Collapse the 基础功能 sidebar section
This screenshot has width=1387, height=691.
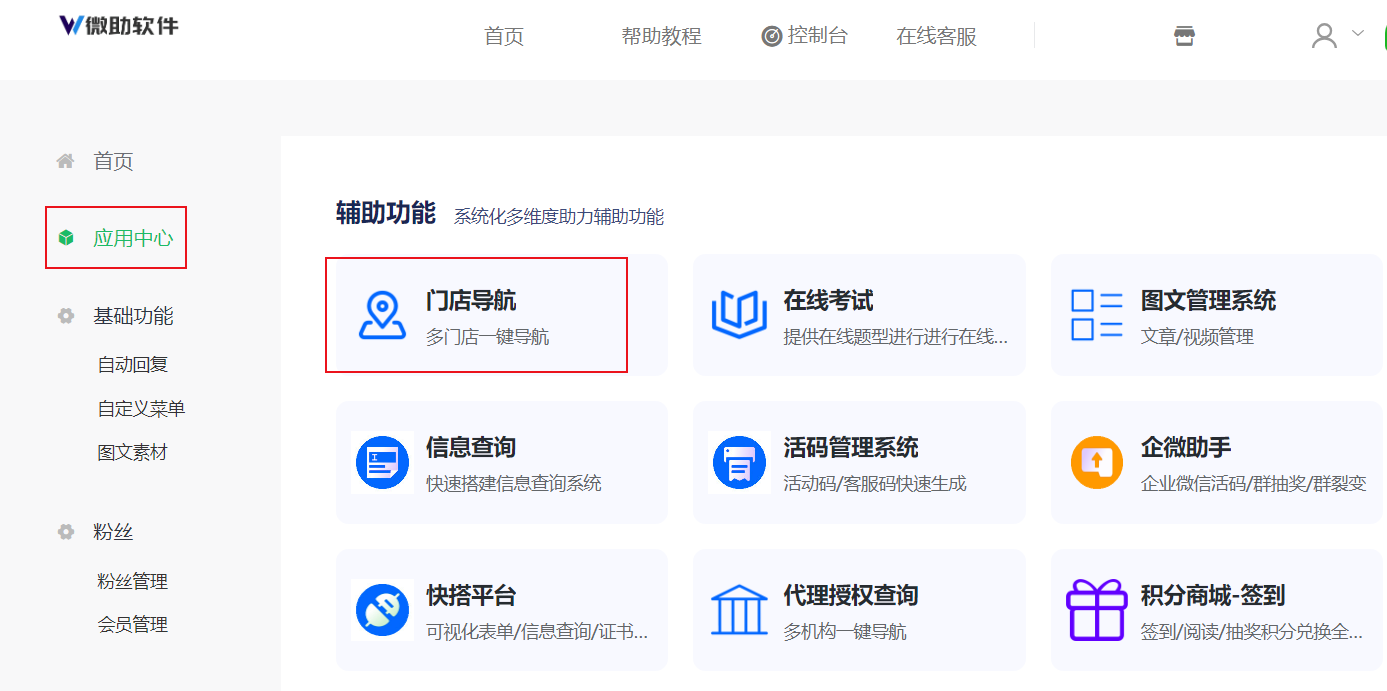click(132, 316)
